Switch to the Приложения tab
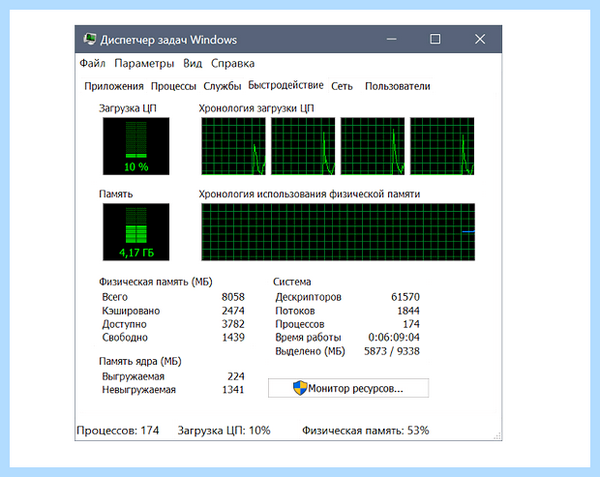The image size is (600, 477). (x=114, y=86)
